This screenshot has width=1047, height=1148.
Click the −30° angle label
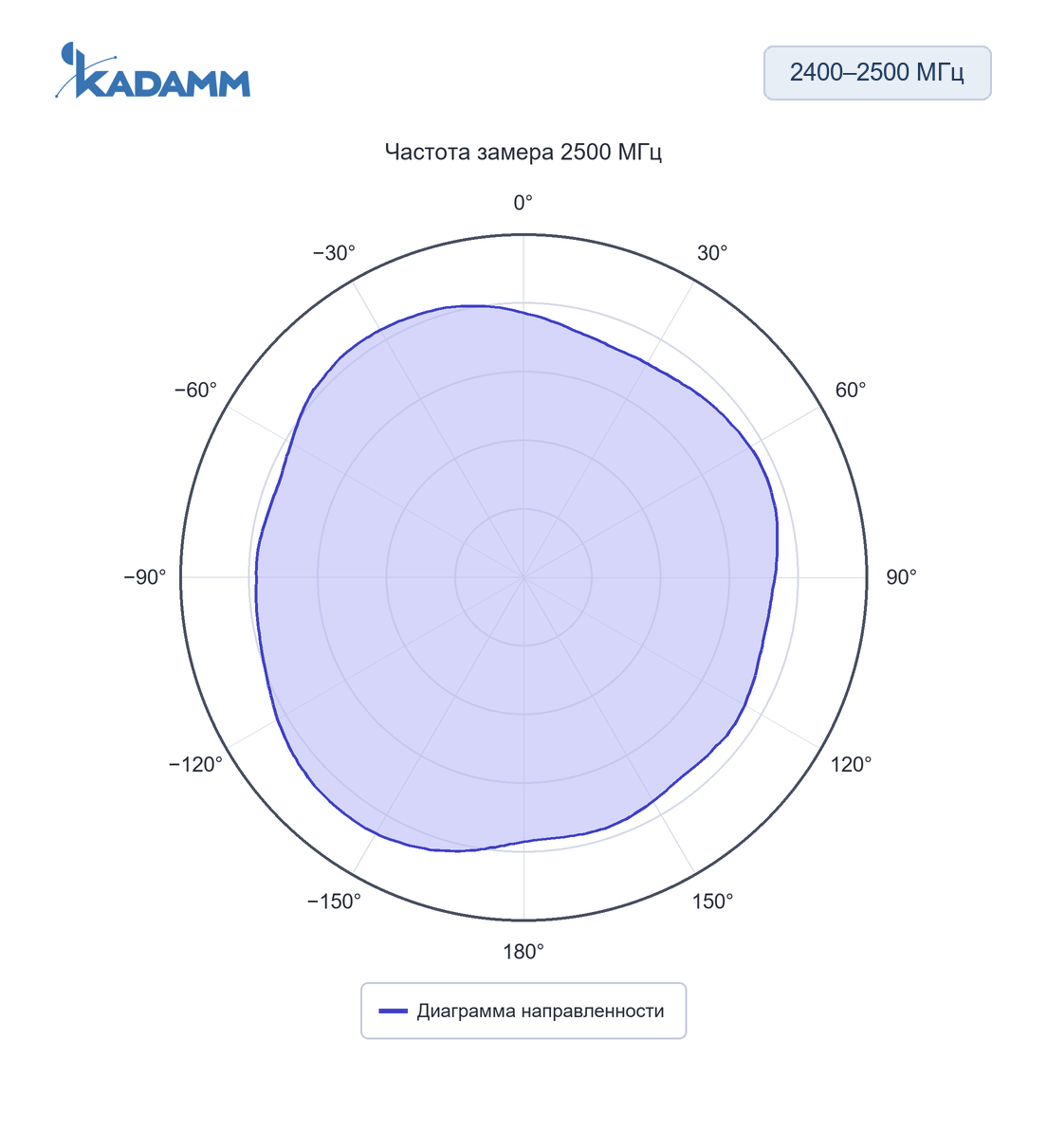[334, 253]
